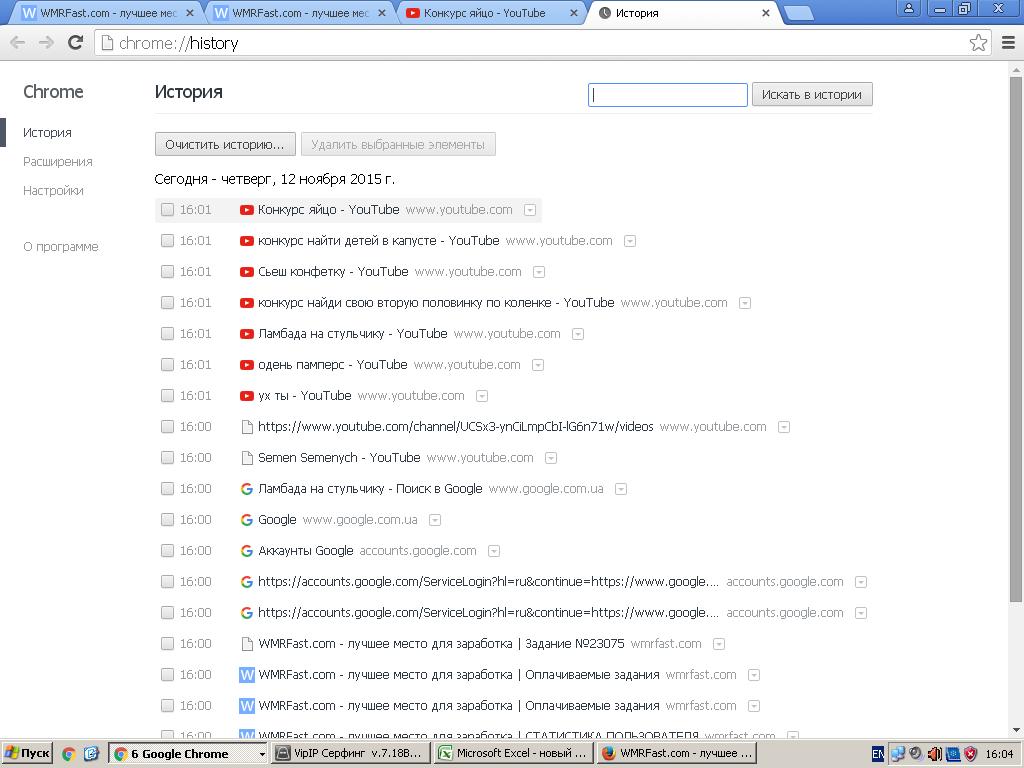Close the История tab
The width and height of the screenshot is (1024, 768).
[765, 13]
